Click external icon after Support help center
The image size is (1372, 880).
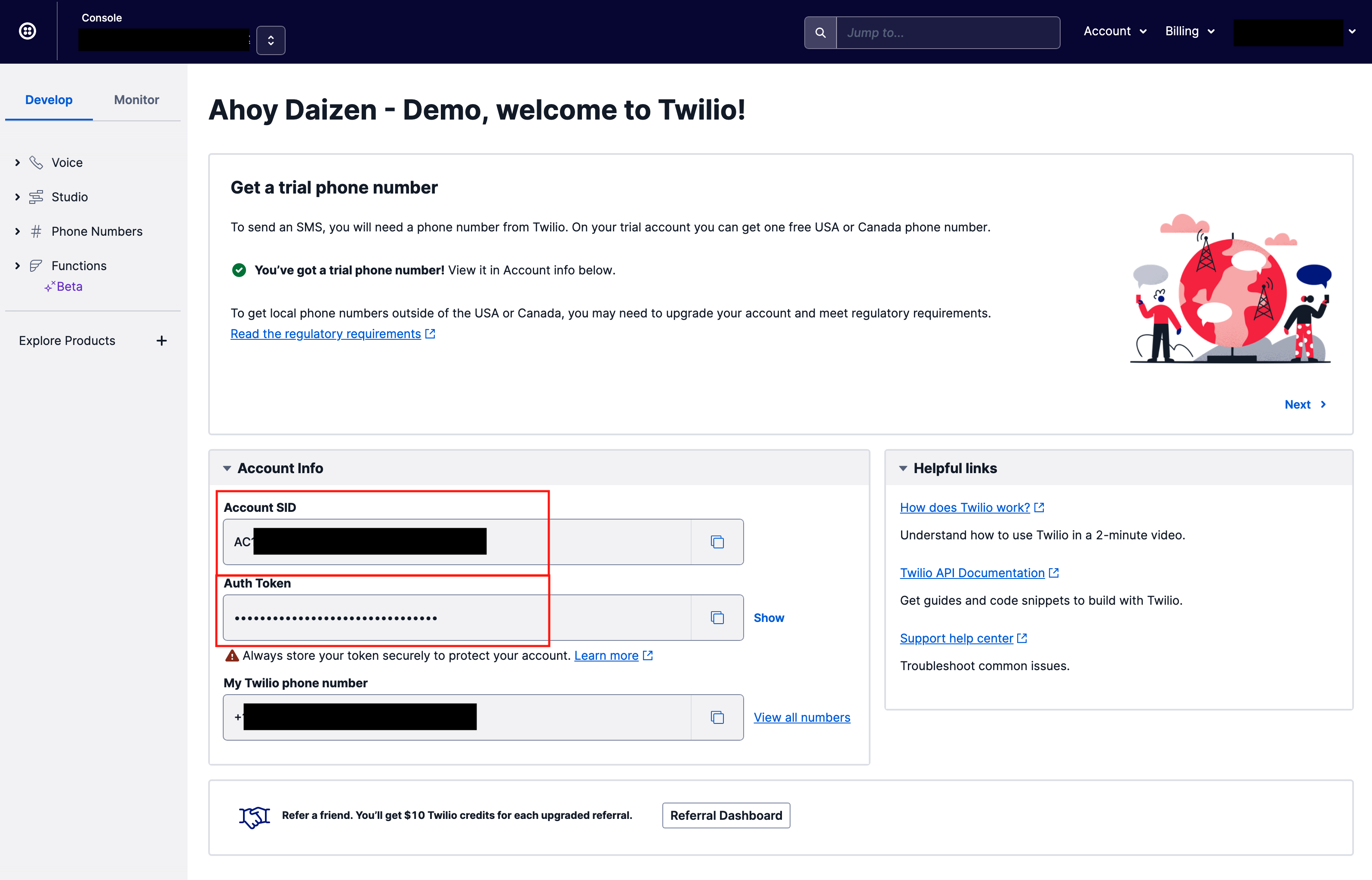coord(1022,638)
